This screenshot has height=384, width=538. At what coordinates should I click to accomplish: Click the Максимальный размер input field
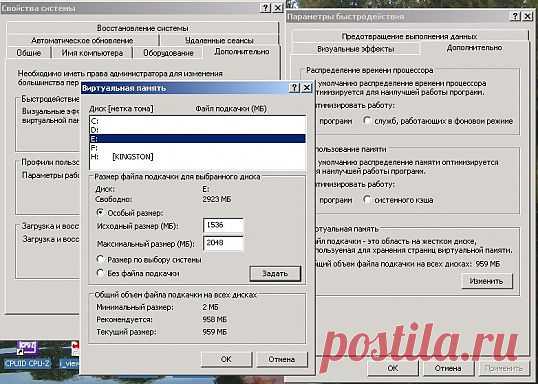click(x=223, y=243)
